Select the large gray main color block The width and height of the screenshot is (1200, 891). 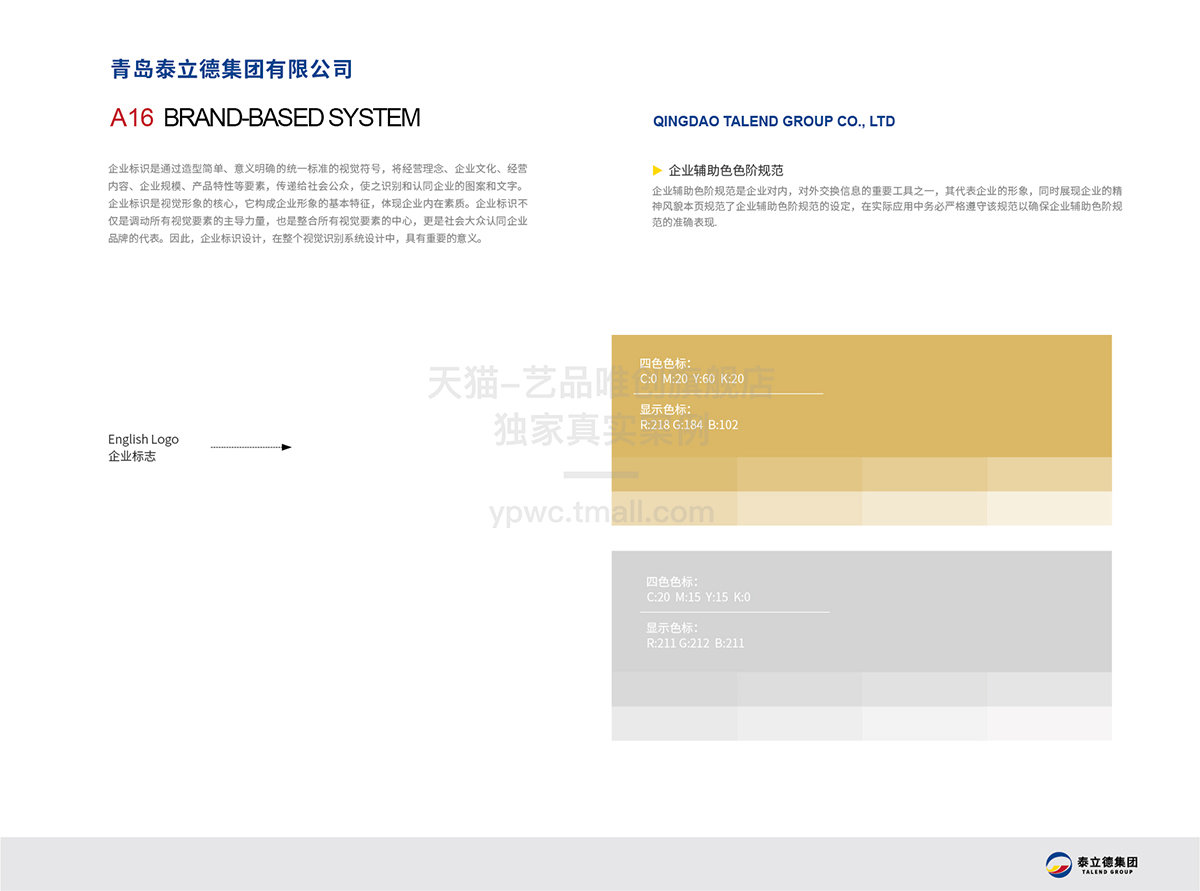pyautogui.click(x=861, y=611)
